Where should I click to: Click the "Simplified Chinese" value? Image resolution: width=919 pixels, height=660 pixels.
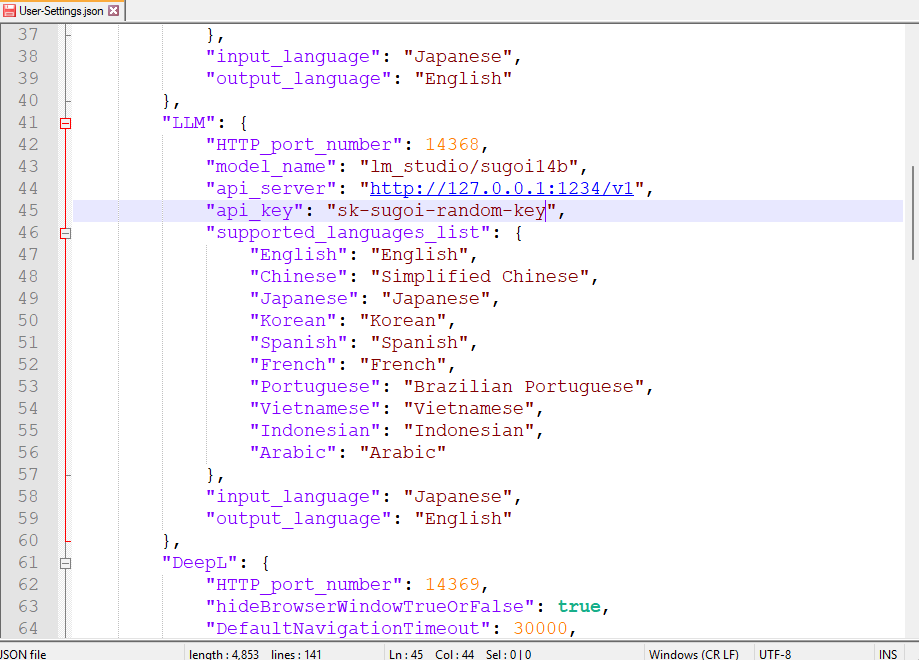point(480,277)
